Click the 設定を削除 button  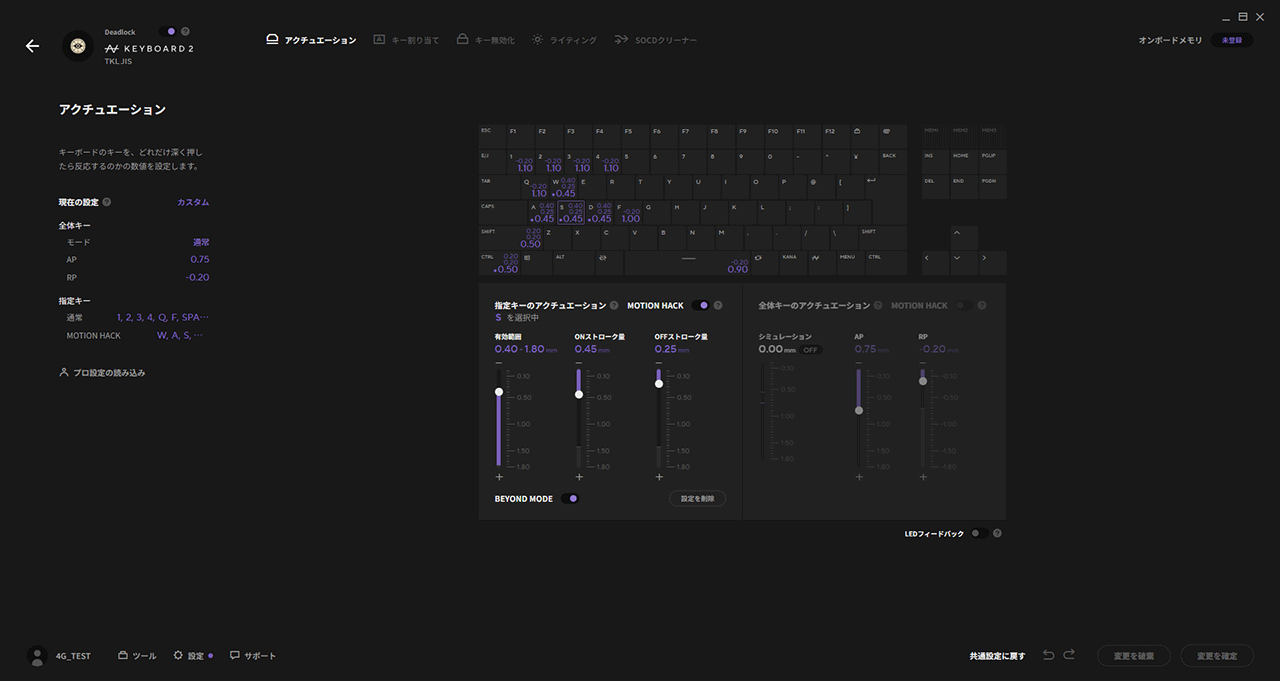[697, 498]
